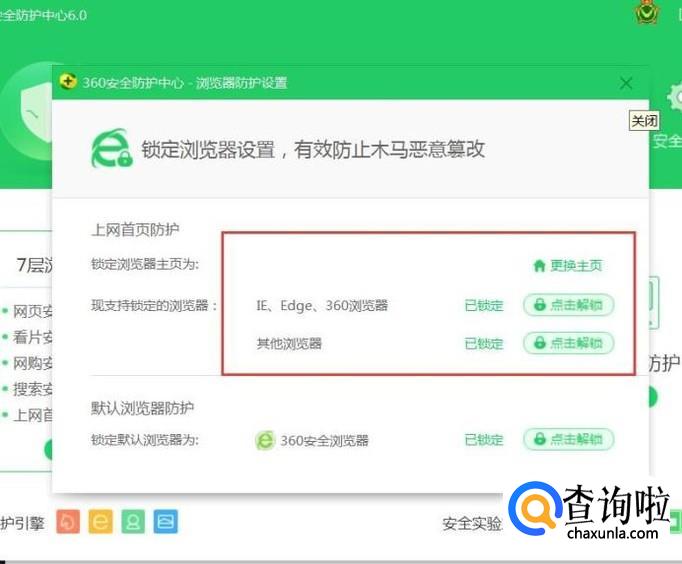Click 安全实验 text in main window

[472, 524]
